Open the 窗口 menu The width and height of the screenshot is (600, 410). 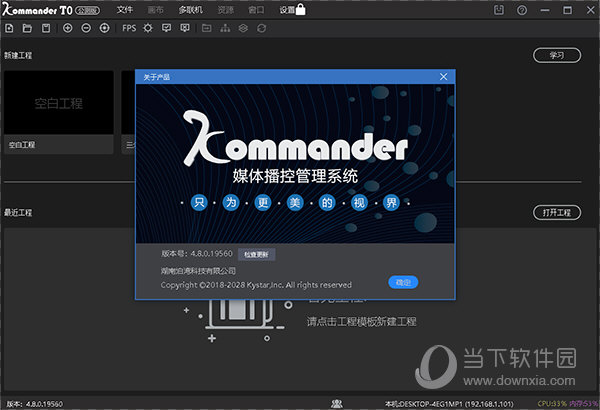coord(256,10)
